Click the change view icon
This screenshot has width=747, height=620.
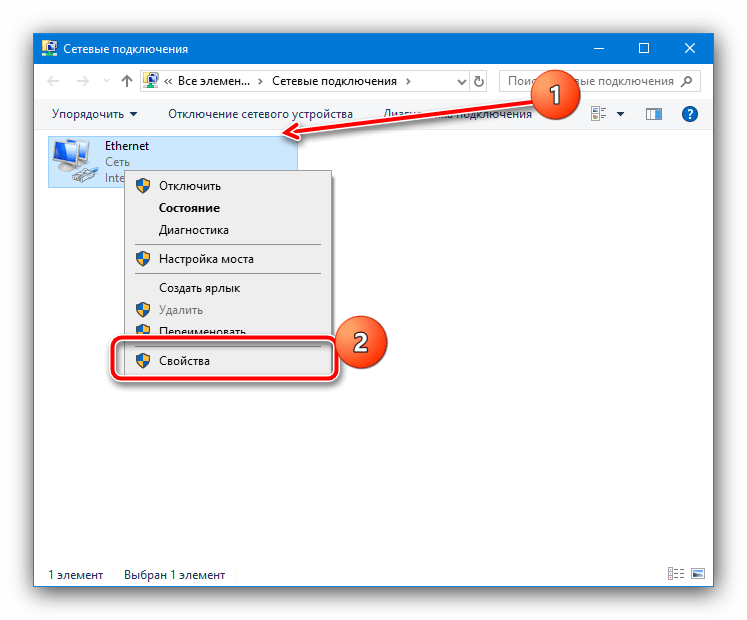(598, 114)
